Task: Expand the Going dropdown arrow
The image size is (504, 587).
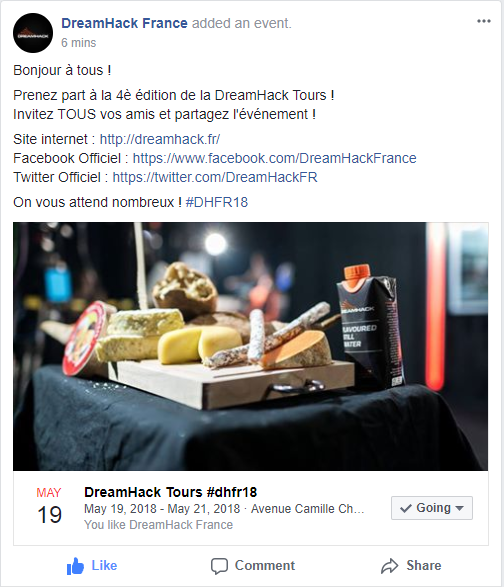Action: [459, 508]
